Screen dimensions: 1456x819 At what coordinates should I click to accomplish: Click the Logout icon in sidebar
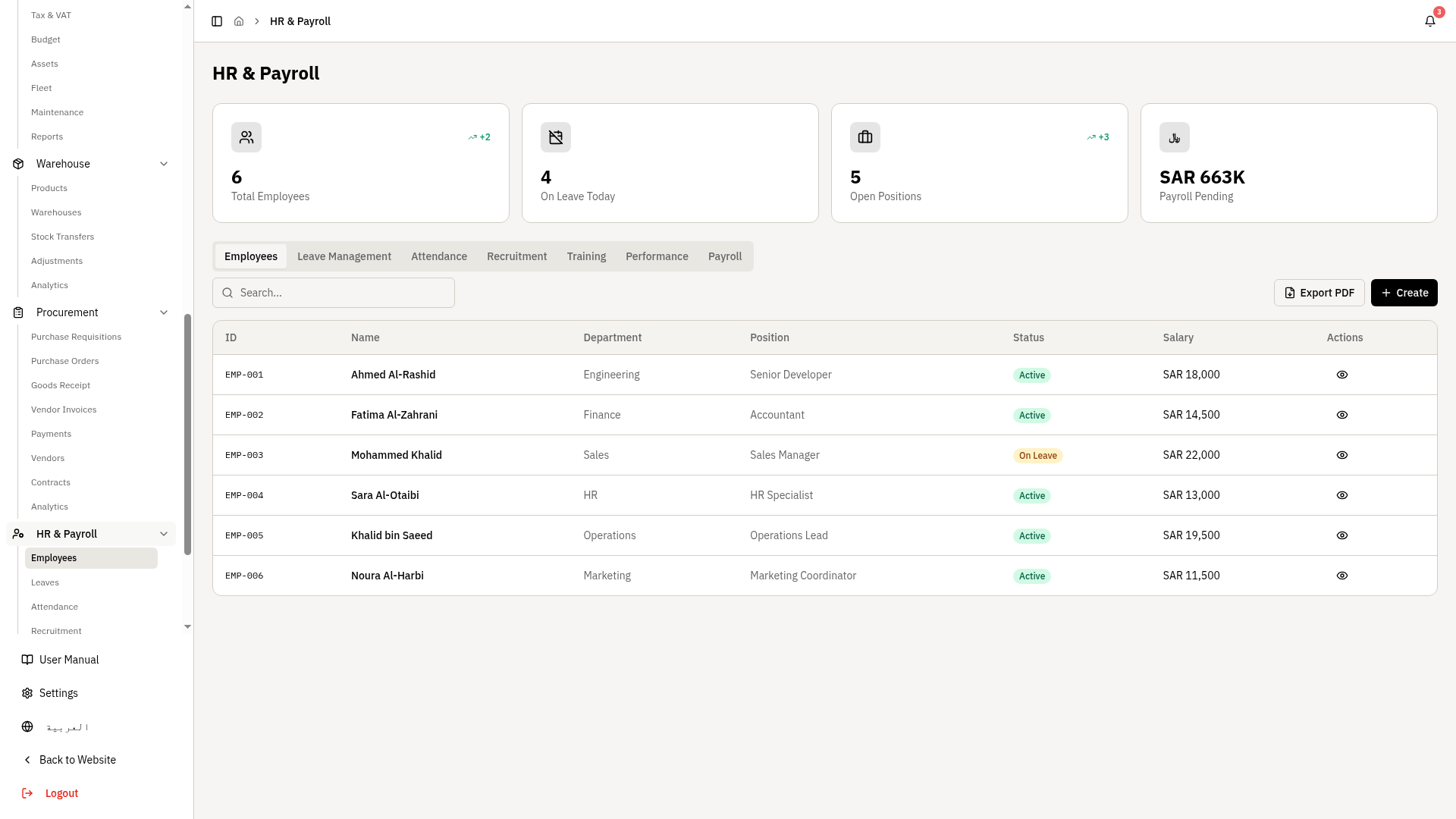tap(27, 793)
